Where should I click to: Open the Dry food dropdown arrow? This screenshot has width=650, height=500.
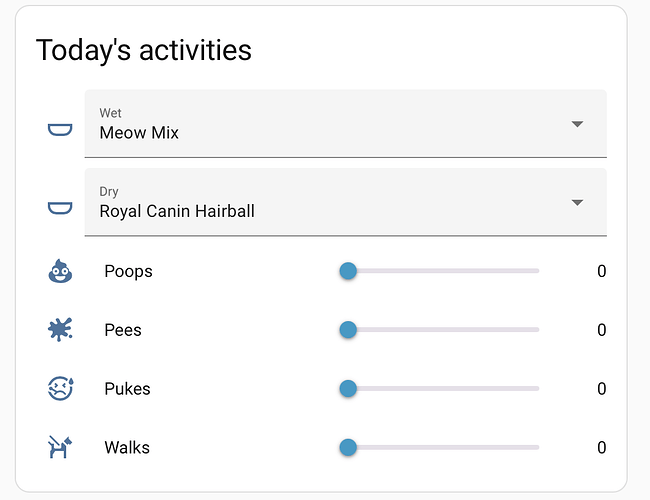click(577, 202)
